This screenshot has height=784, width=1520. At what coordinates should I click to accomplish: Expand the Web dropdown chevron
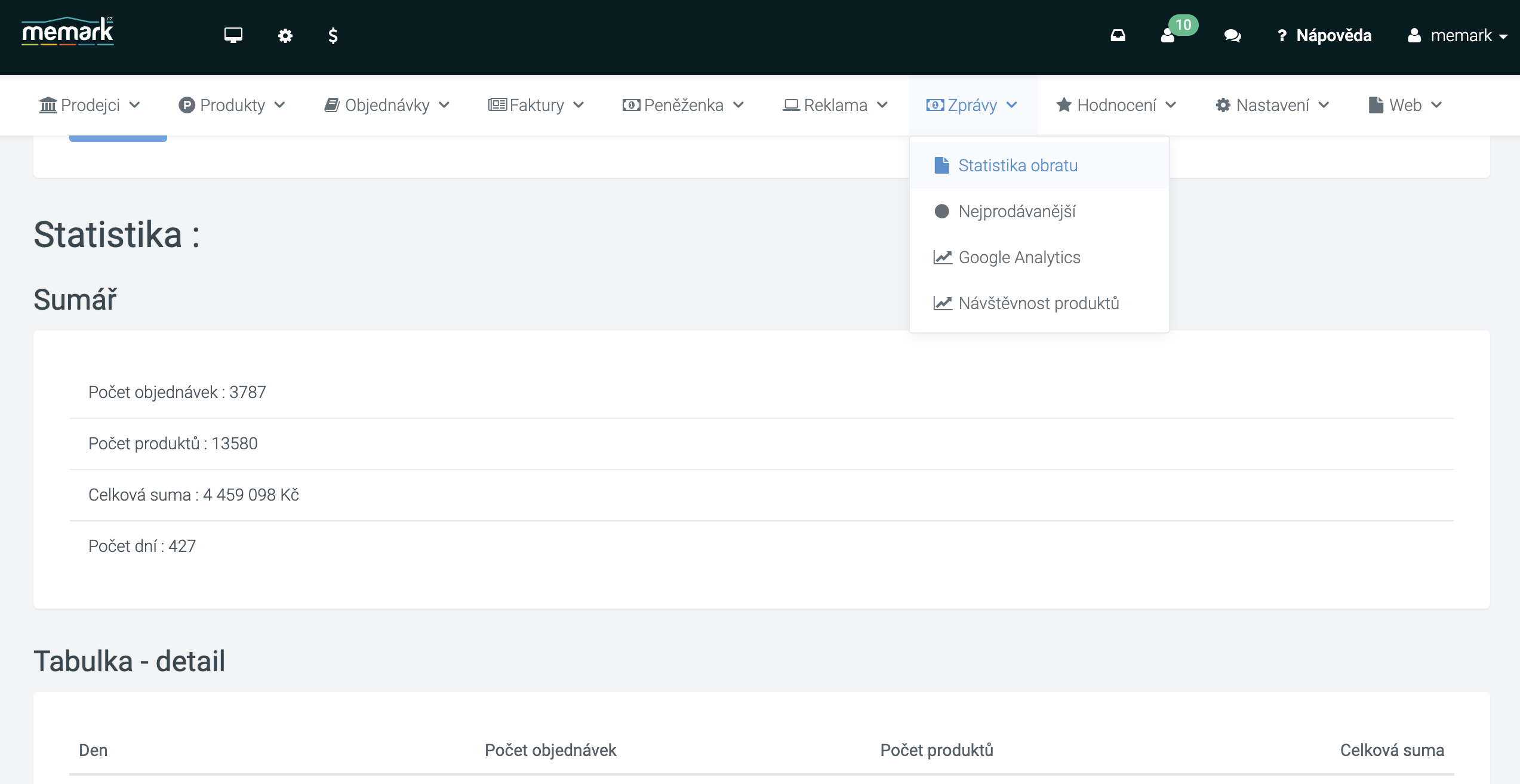(x=1436, y=105)
